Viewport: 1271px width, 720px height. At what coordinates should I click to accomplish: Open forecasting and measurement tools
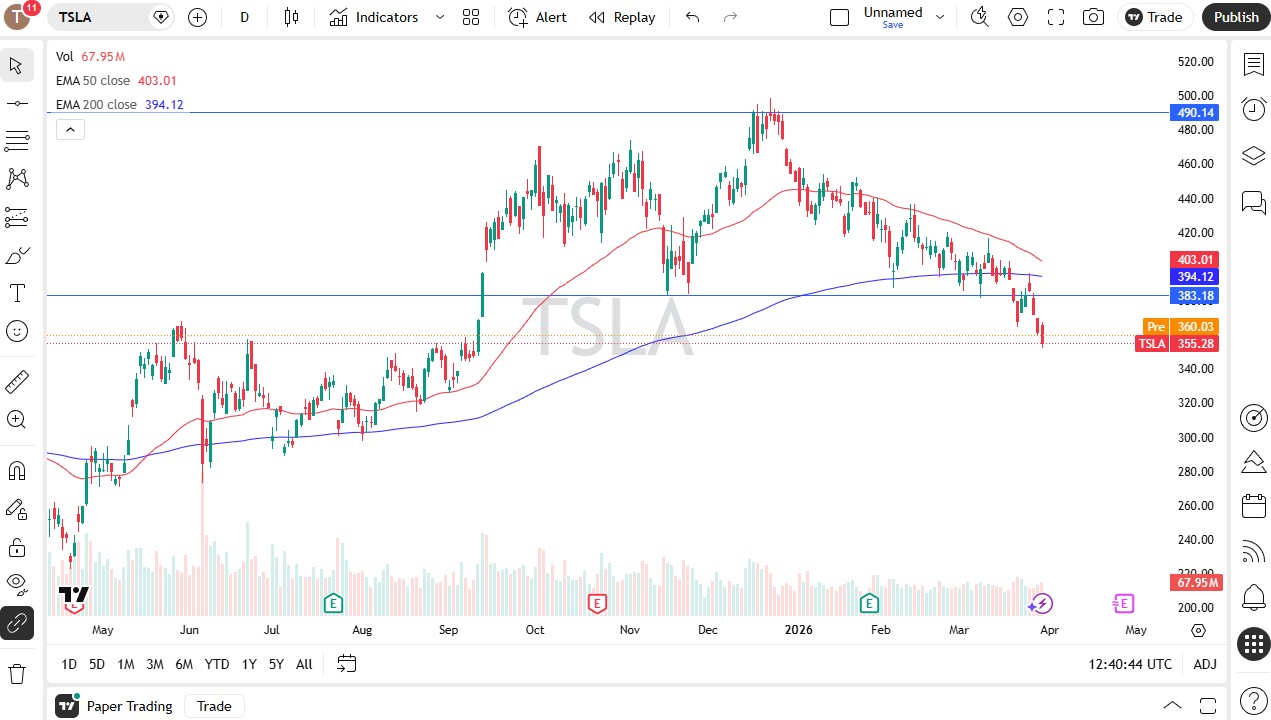(x=17, y=217)
